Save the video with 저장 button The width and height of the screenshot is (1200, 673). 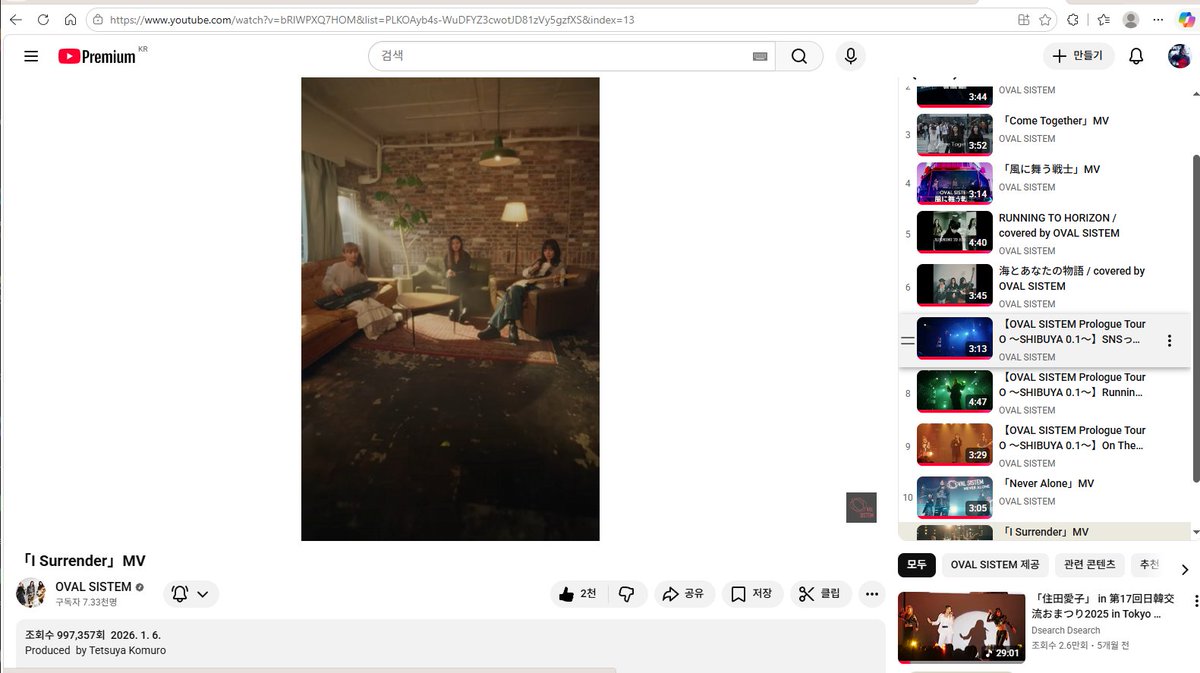coord(751,594)
